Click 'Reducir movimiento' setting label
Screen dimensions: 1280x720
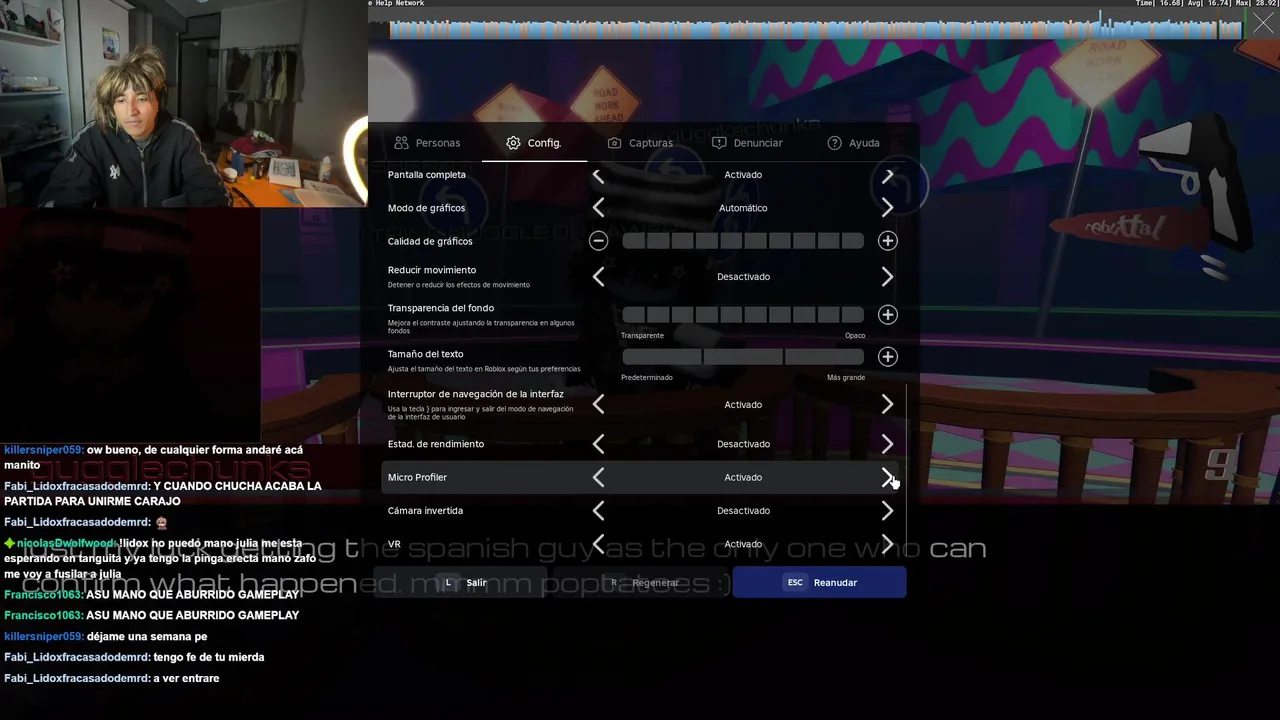coord(432,270)
